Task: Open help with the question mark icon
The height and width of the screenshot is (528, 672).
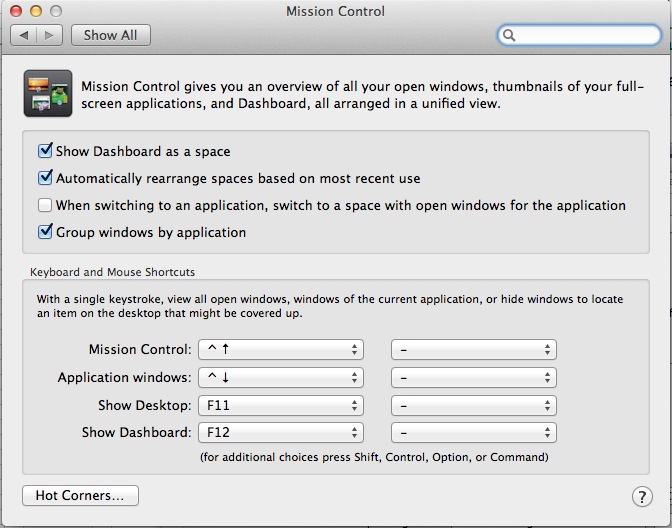Action: tap(642, 497)
